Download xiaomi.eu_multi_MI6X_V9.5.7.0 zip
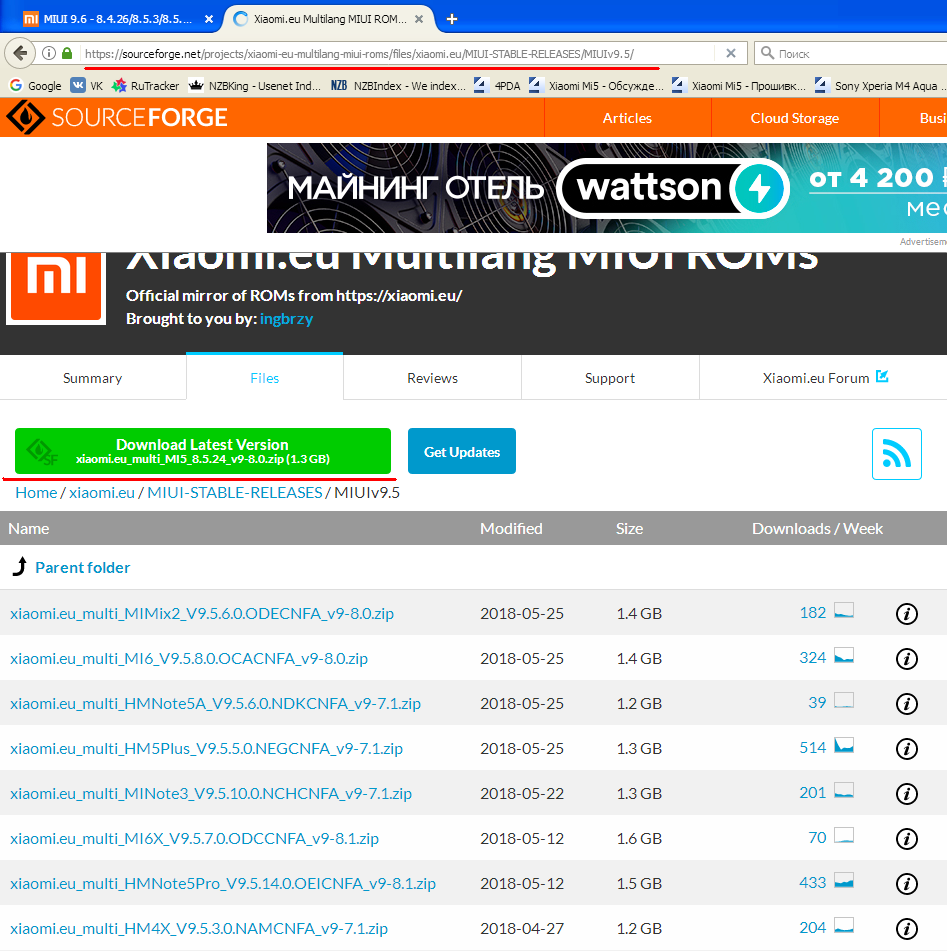947x951 pixels. [x=194, y=838]
